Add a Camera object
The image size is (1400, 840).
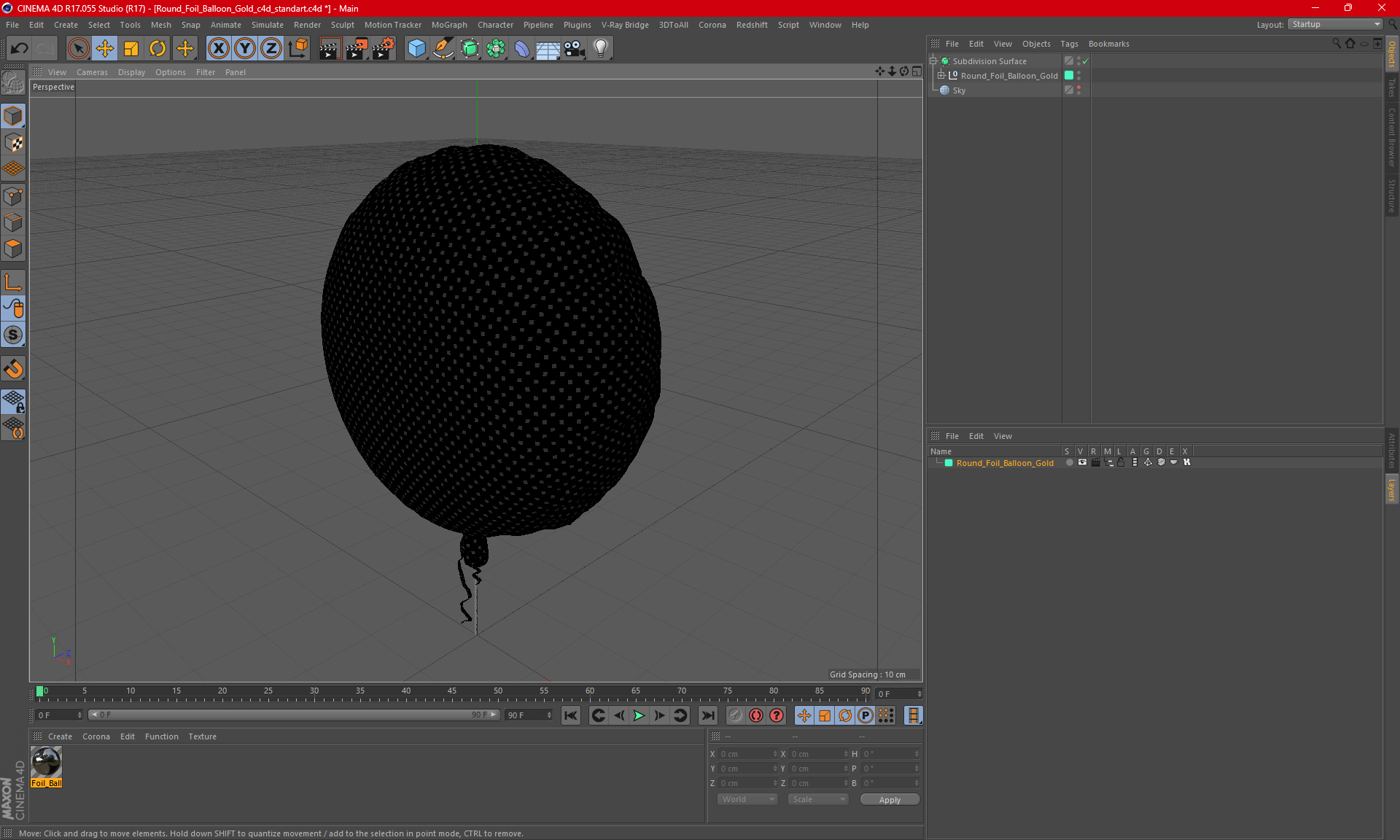coord(575,49)
